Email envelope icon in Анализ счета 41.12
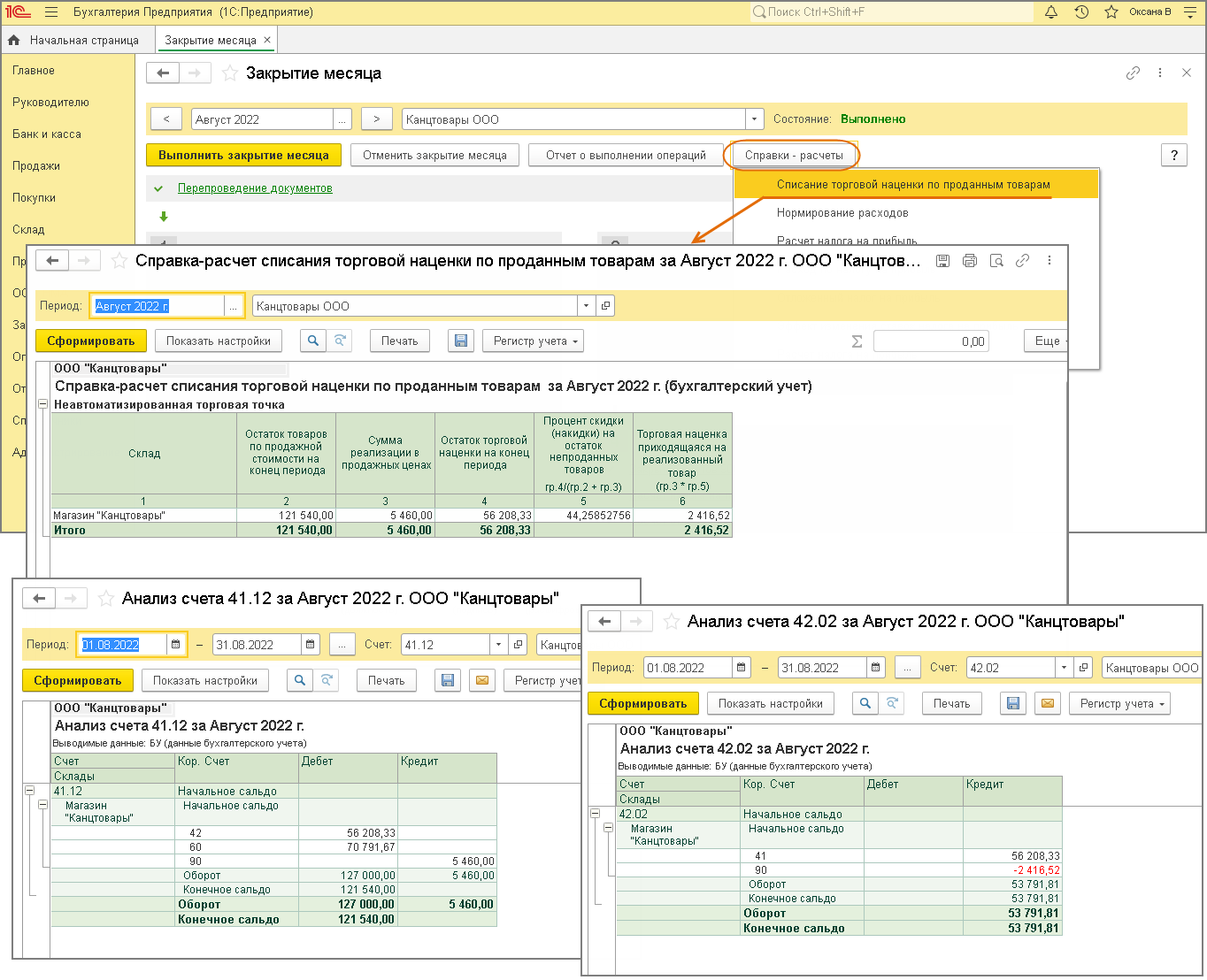Screen dimensions: 1207x980 (x=482, y=681)
